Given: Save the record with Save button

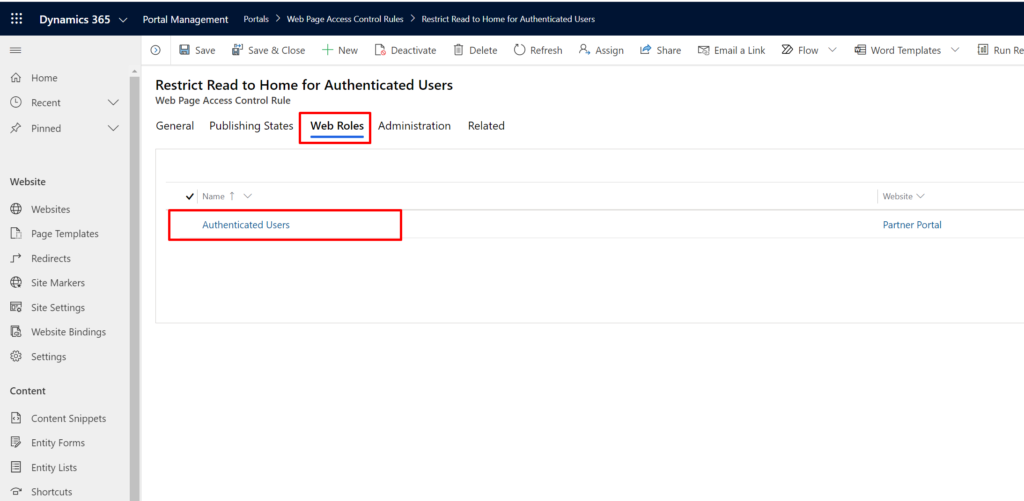Looking at the screenshot, I should tap(197, 50).
